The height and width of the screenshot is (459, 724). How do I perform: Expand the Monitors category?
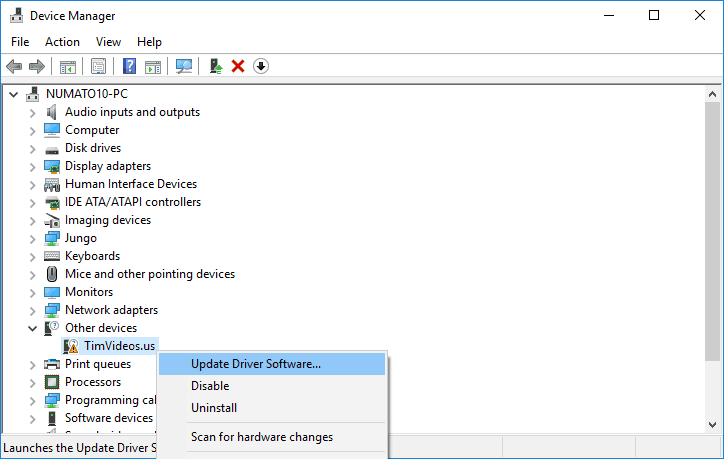tap(32, 293)
